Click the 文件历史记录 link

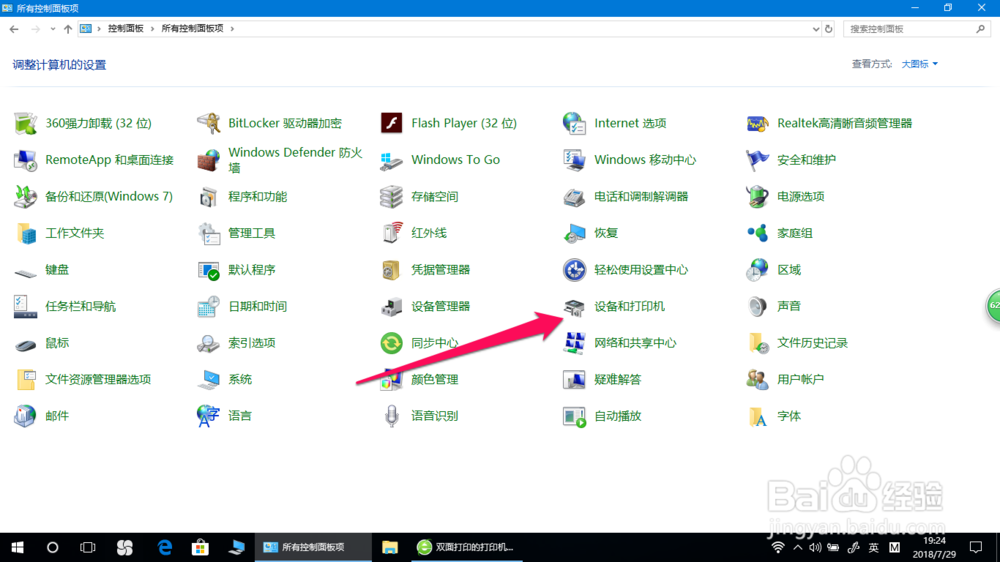812,343
